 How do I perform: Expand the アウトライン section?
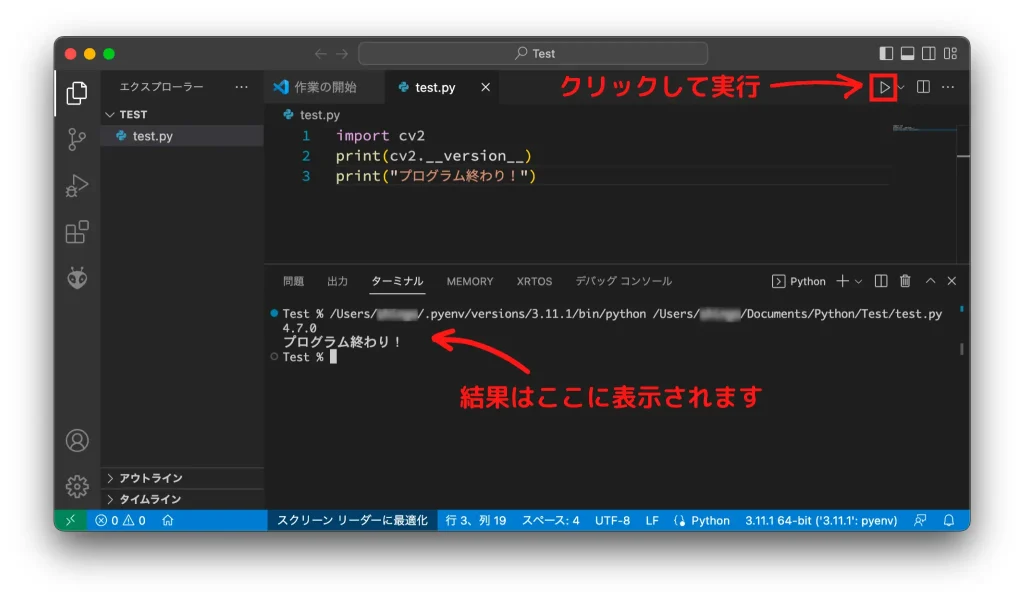150,478
